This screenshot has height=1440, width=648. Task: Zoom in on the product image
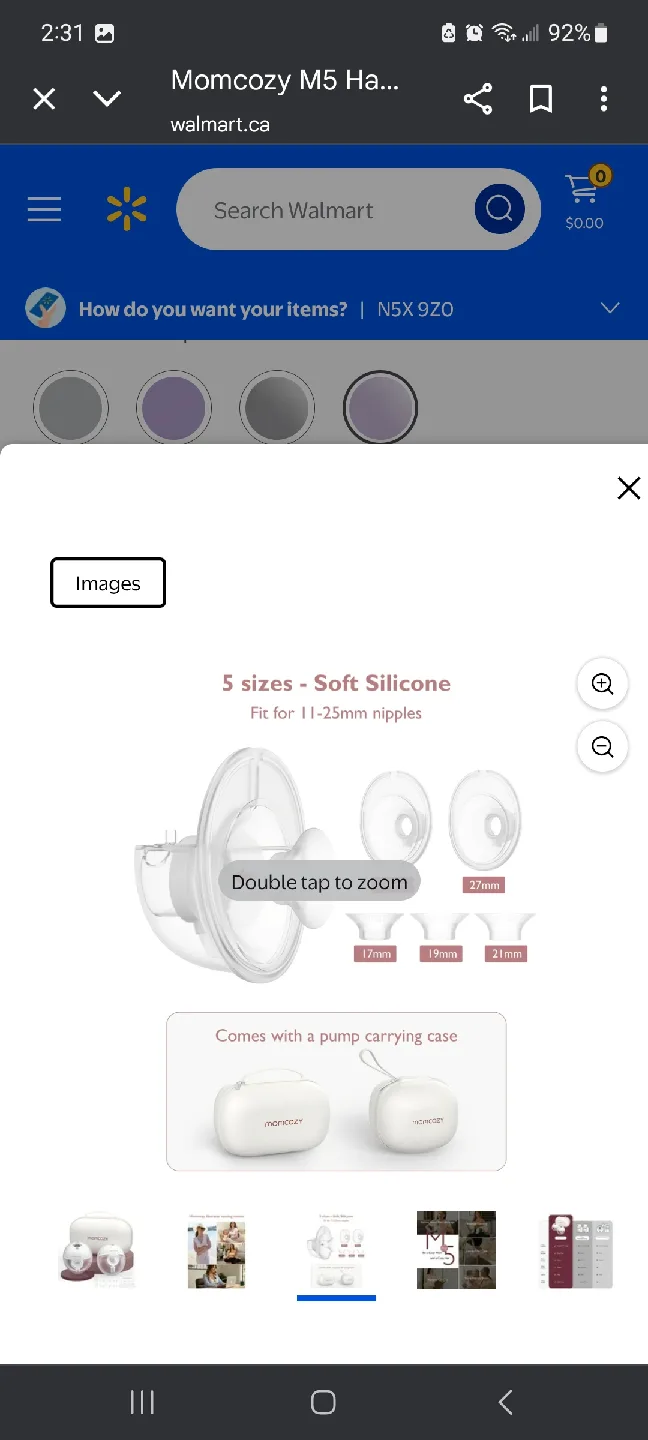click(x=602, y=684)
